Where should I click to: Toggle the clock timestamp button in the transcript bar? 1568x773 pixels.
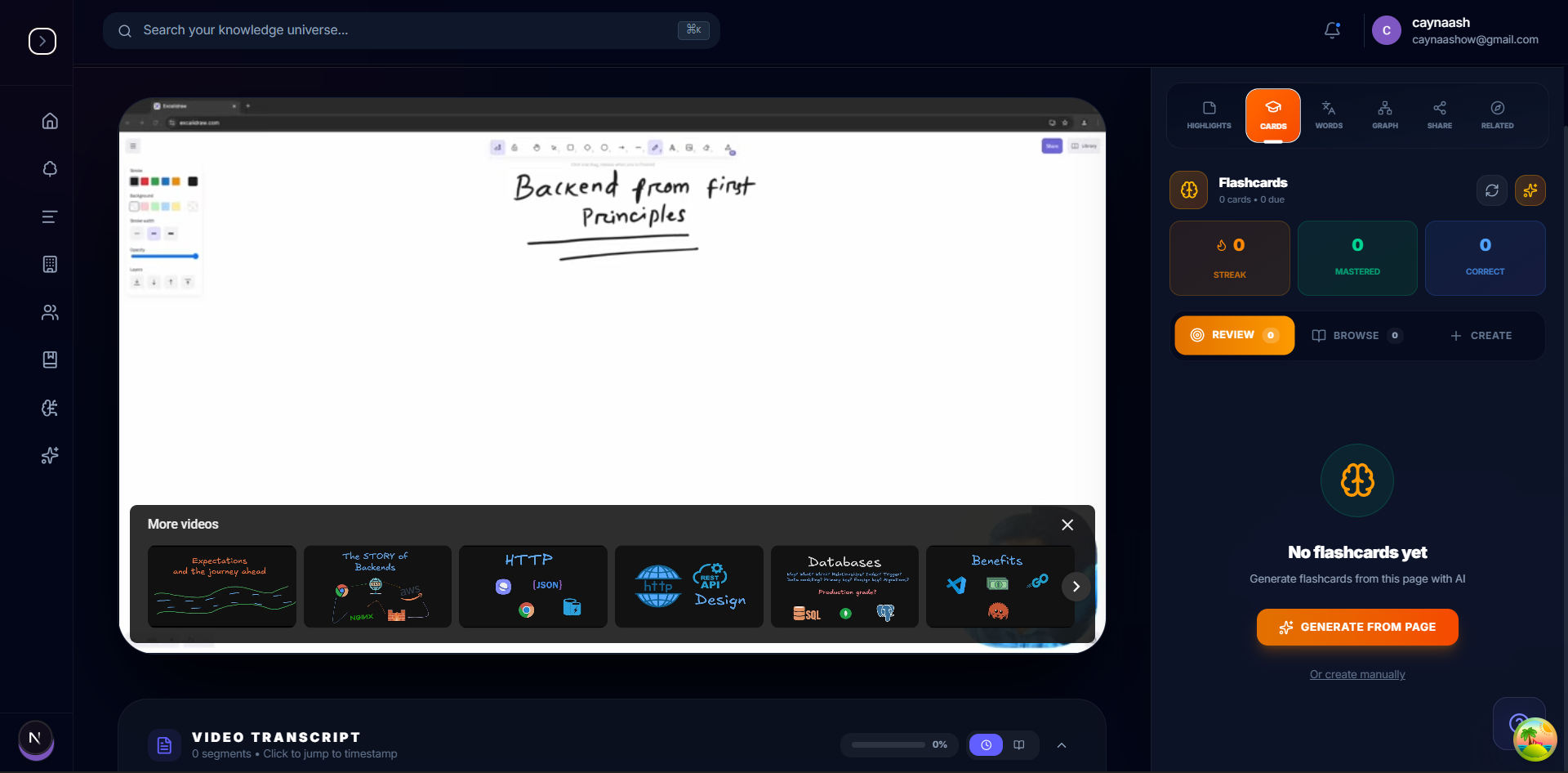coord(986,744)
